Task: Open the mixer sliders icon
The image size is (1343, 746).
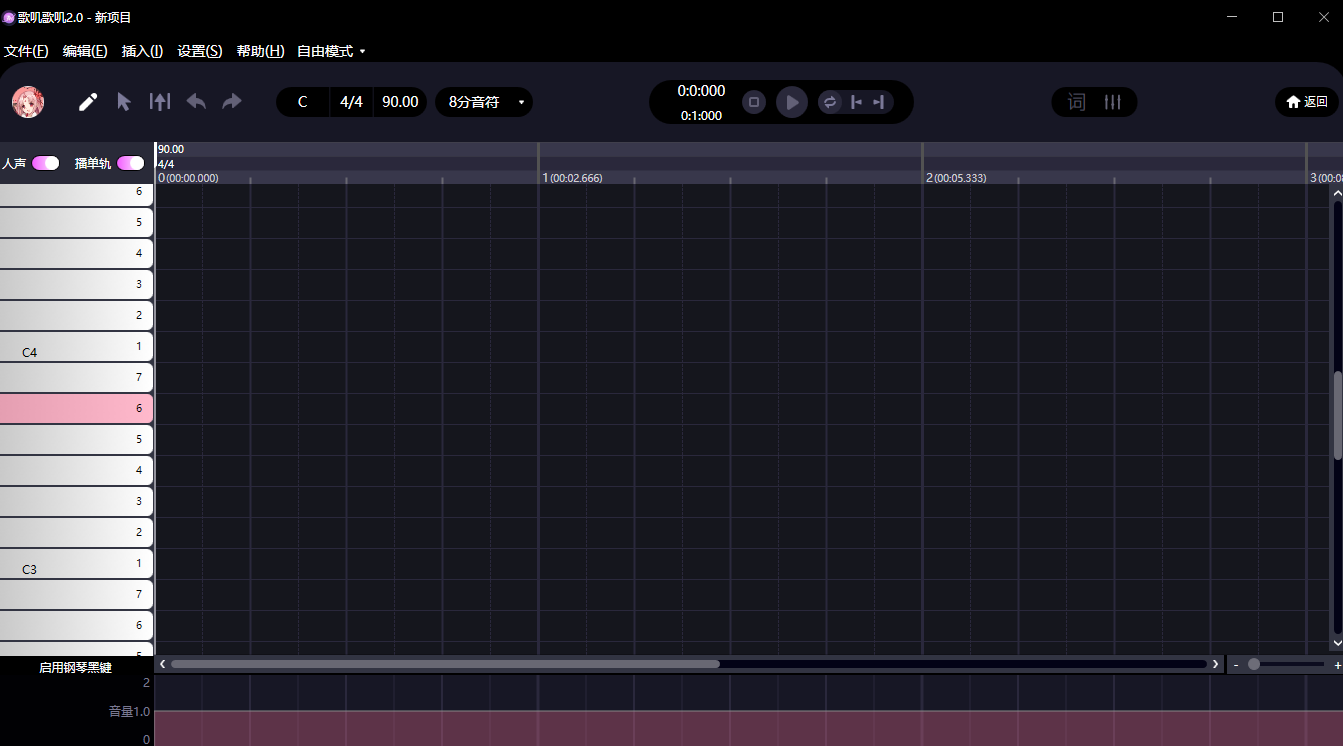Action: [1112, 102]
